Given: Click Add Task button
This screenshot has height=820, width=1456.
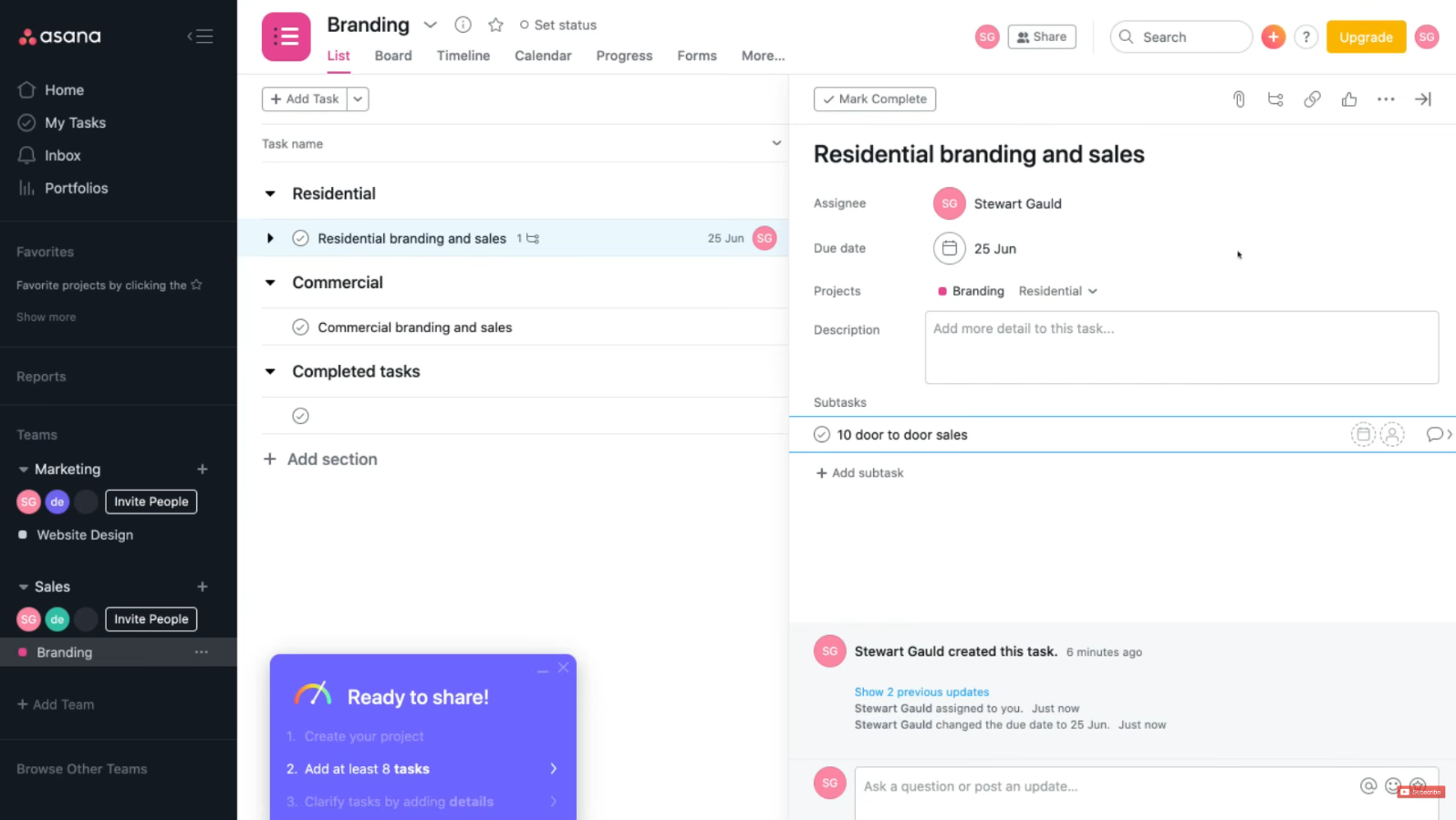Looking at the screenshot, I should pos(305,99).
